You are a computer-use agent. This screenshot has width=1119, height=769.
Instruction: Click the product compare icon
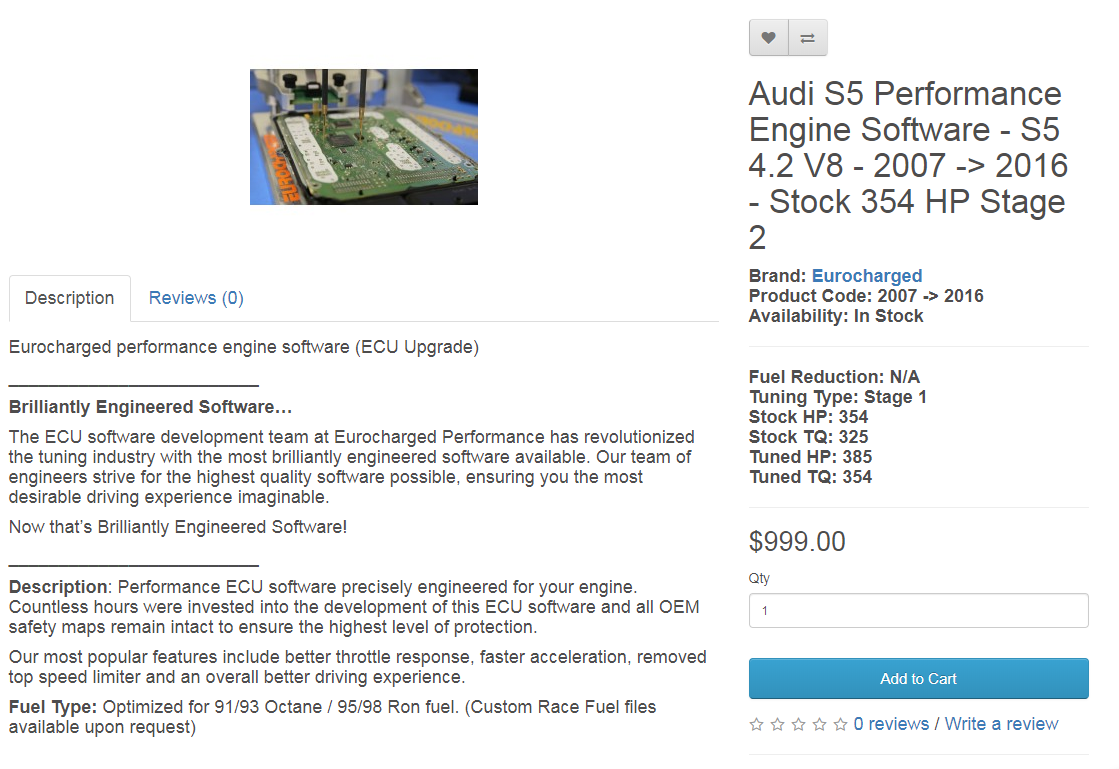(x=808, y=37)
